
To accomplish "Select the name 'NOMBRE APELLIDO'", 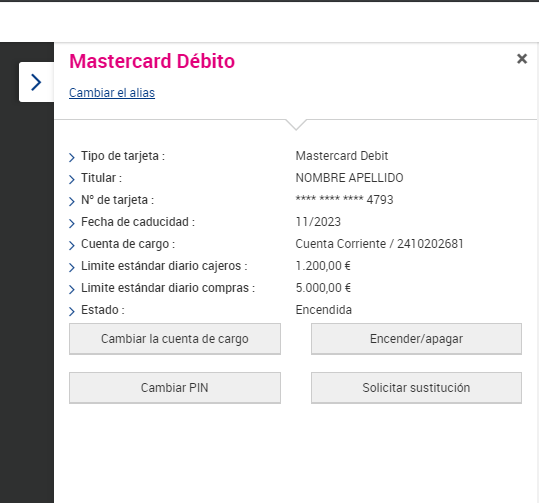I will pyautogui.click(x=349, y=178).
